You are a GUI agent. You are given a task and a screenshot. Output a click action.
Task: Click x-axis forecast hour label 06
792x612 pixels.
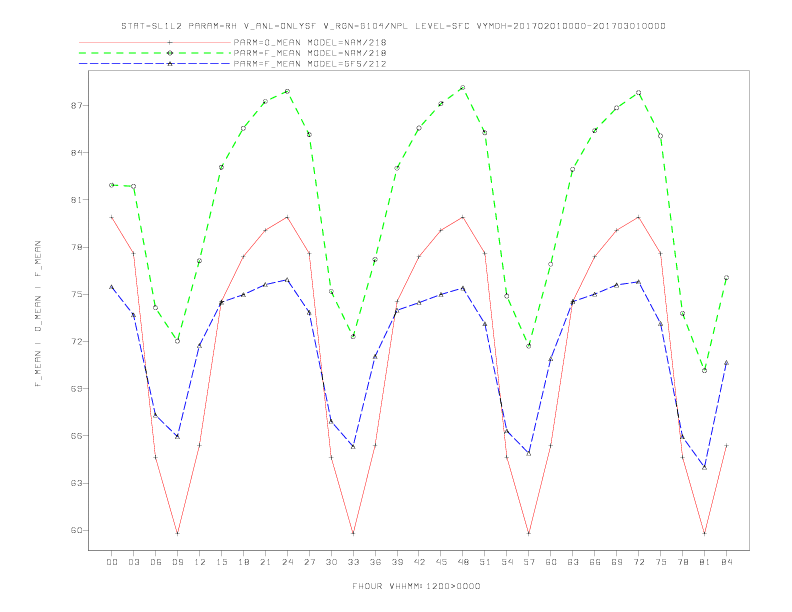[x=156, y=562]
